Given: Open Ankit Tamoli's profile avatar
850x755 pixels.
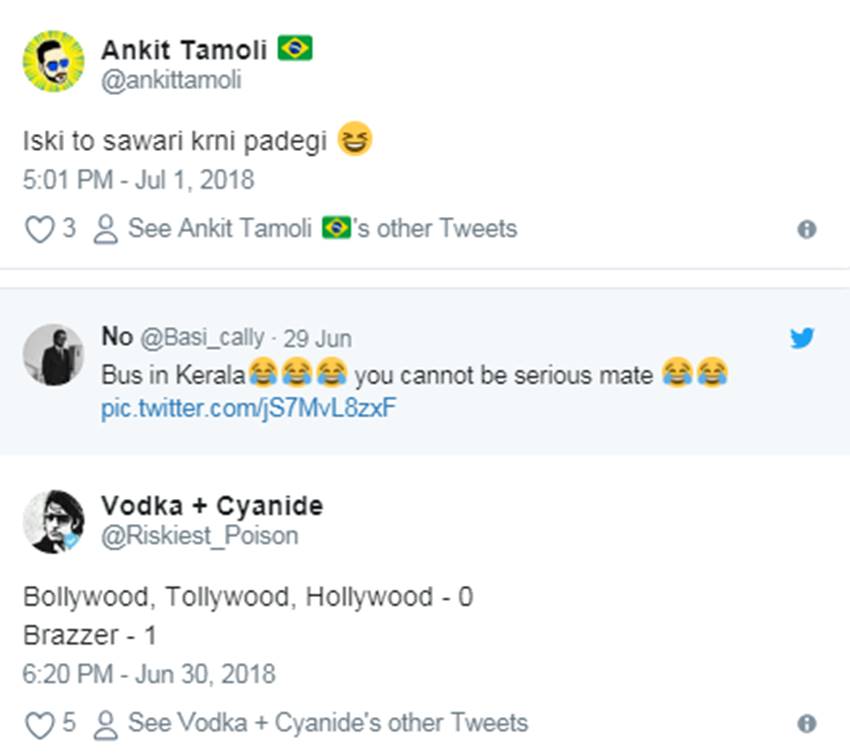Looking at the screenshot, I should [x=53, y=61].
